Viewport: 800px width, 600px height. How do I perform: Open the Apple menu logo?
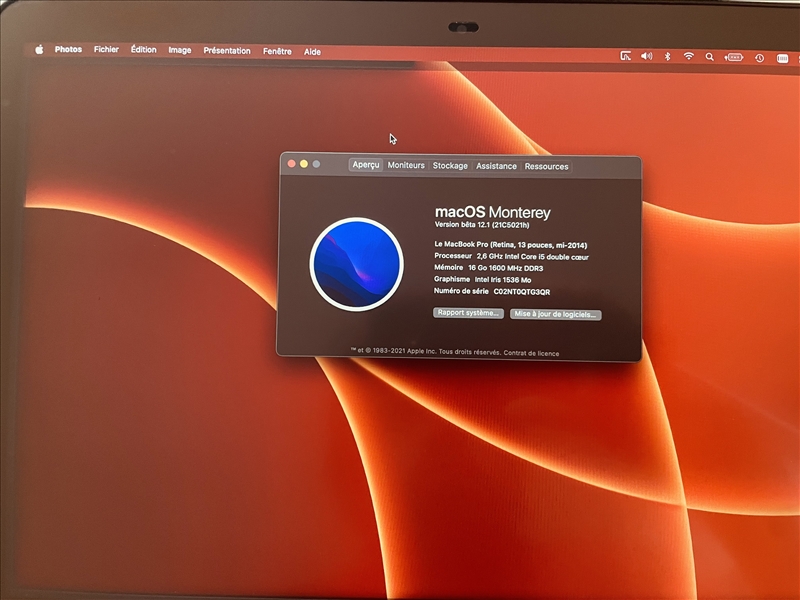pos(39,49)
